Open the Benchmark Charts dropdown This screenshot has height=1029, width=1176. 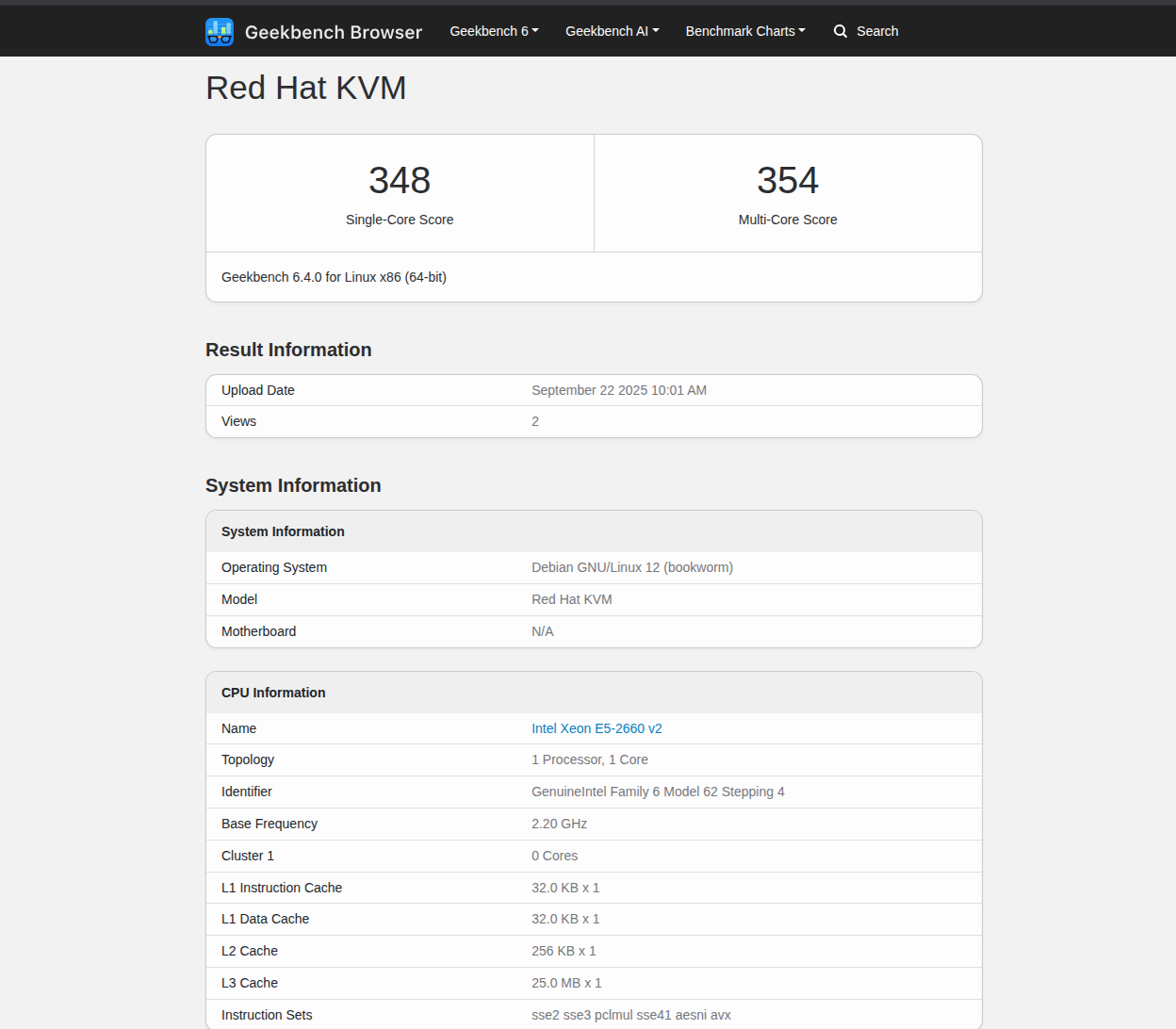point(745,31)
